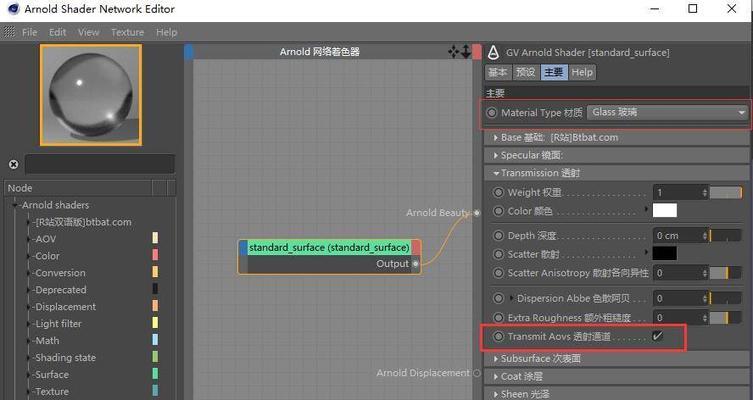The width and height of the screenshot is (753, 400).
Task: Click the Deprecated category dark tag
Action: [155, 289]
